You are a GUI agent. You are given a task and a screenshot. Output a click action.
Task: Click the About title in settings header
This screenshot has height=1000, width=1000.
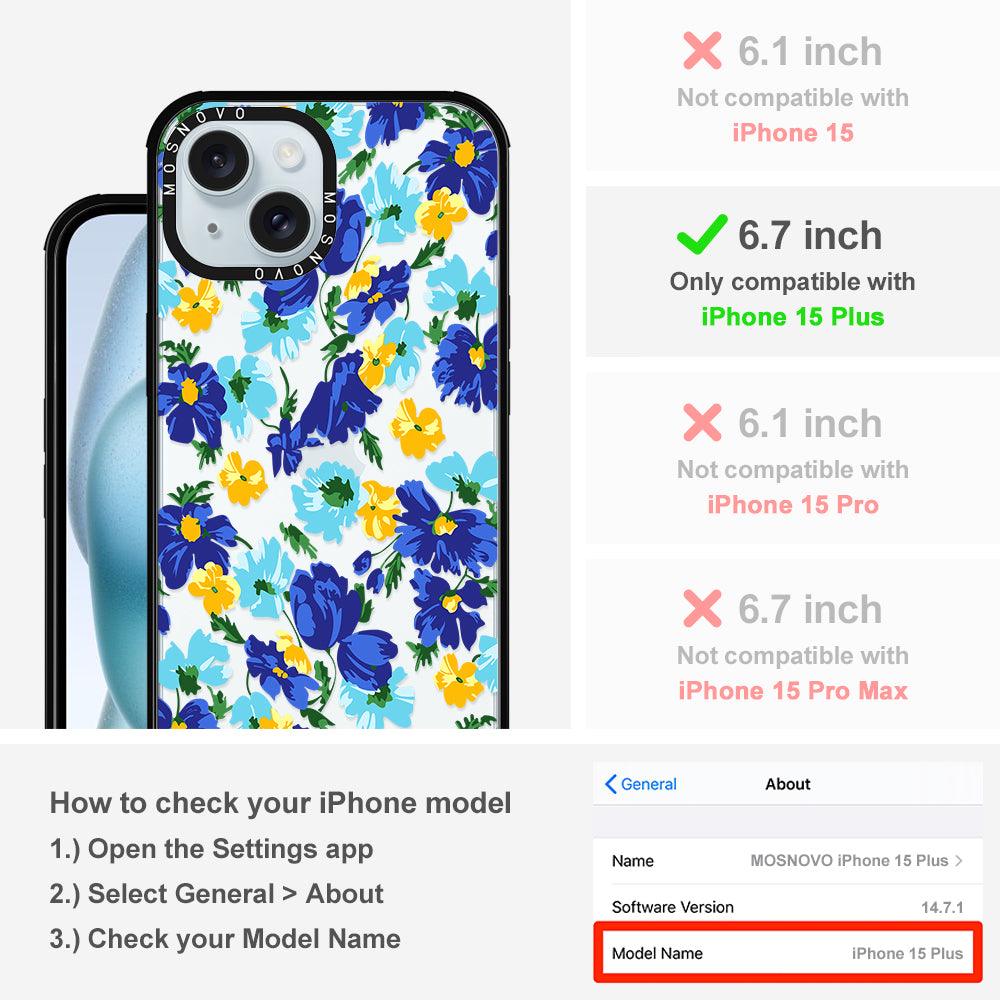point(788,784)
